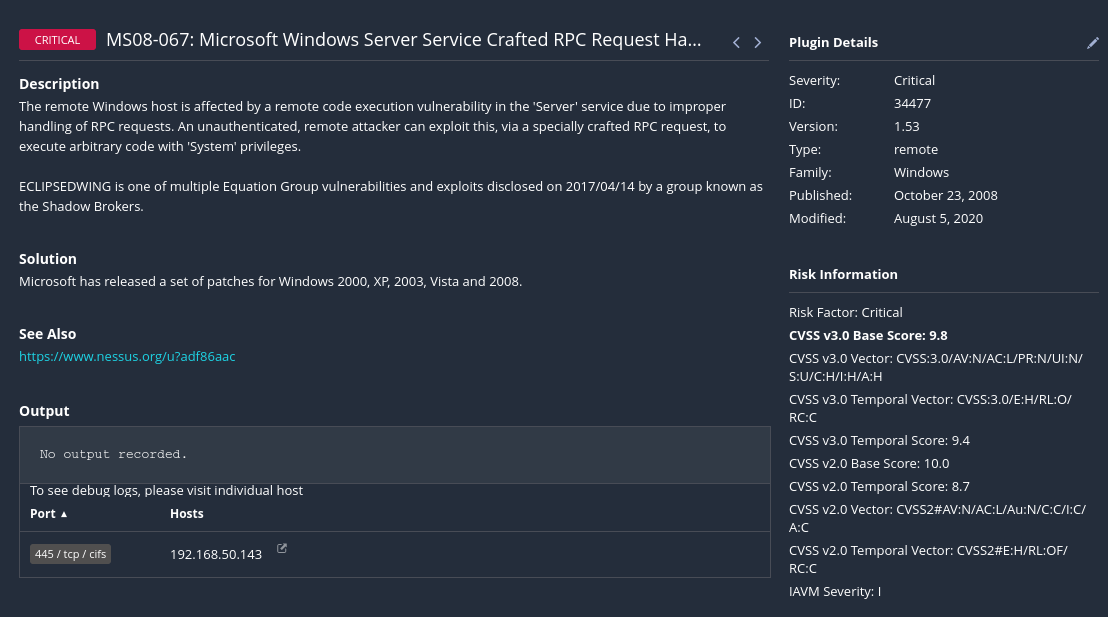Viewport: 1108px width, 617px height.
Task: Click the Risk Information panel heading
Action: [843, 274]
